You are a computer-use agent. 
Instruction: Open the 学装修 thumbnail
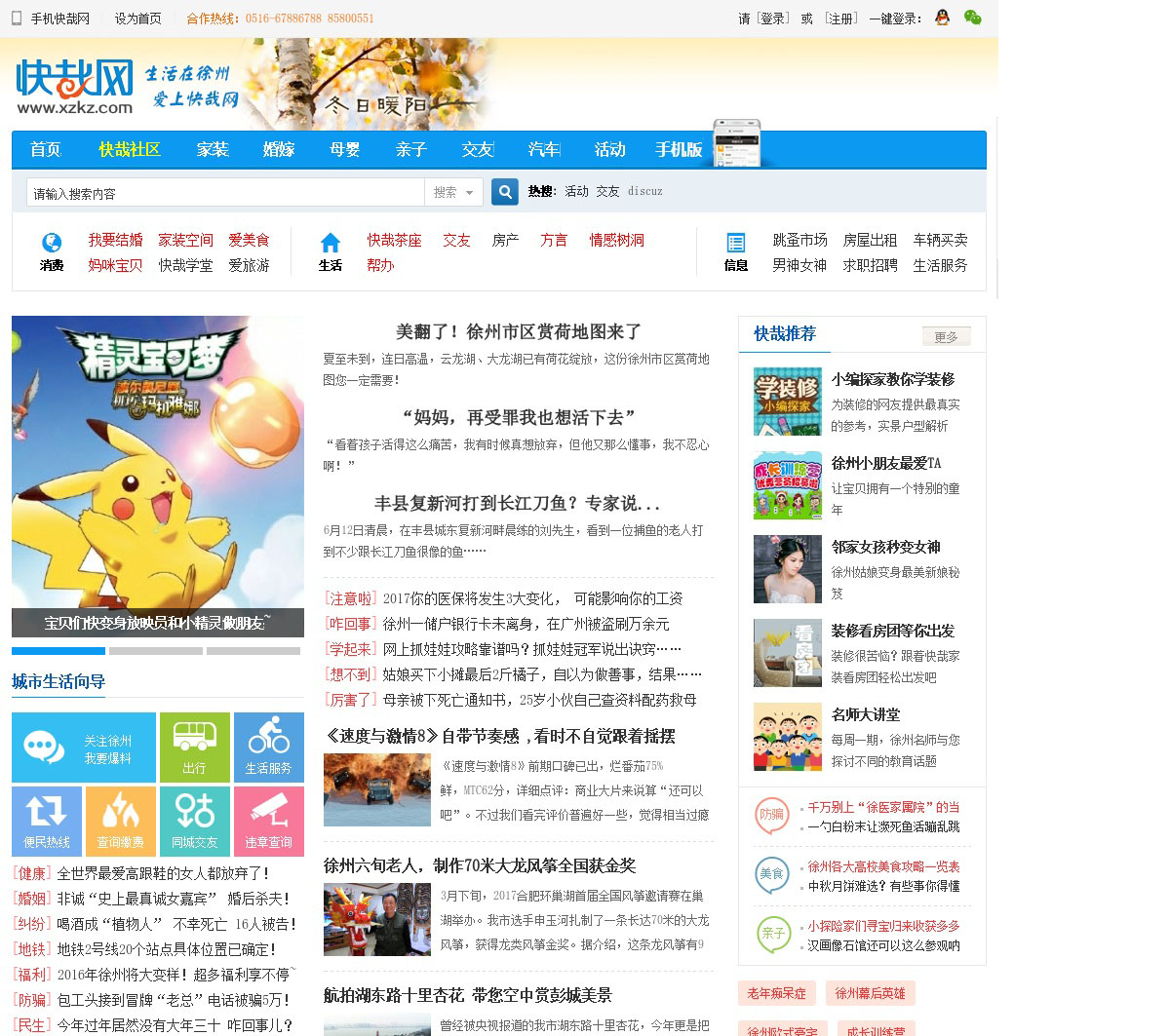click(x=788, y=402)
